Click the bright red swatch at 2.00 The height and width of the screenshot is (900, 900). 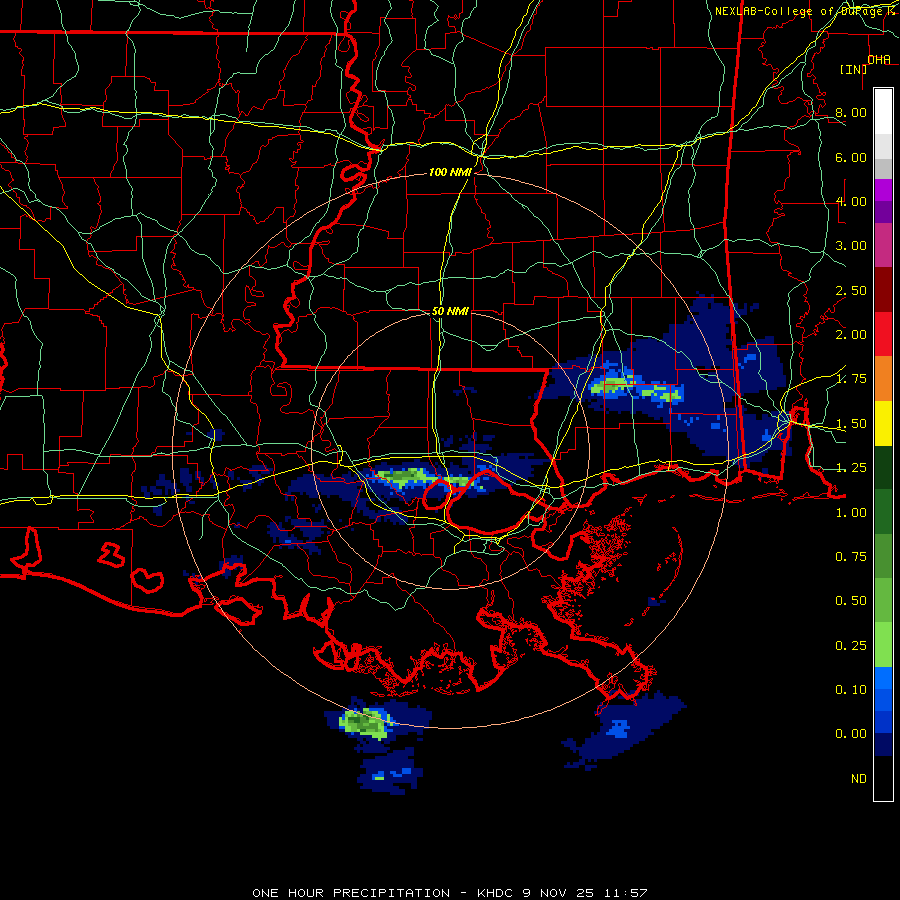tap(883, 334)
